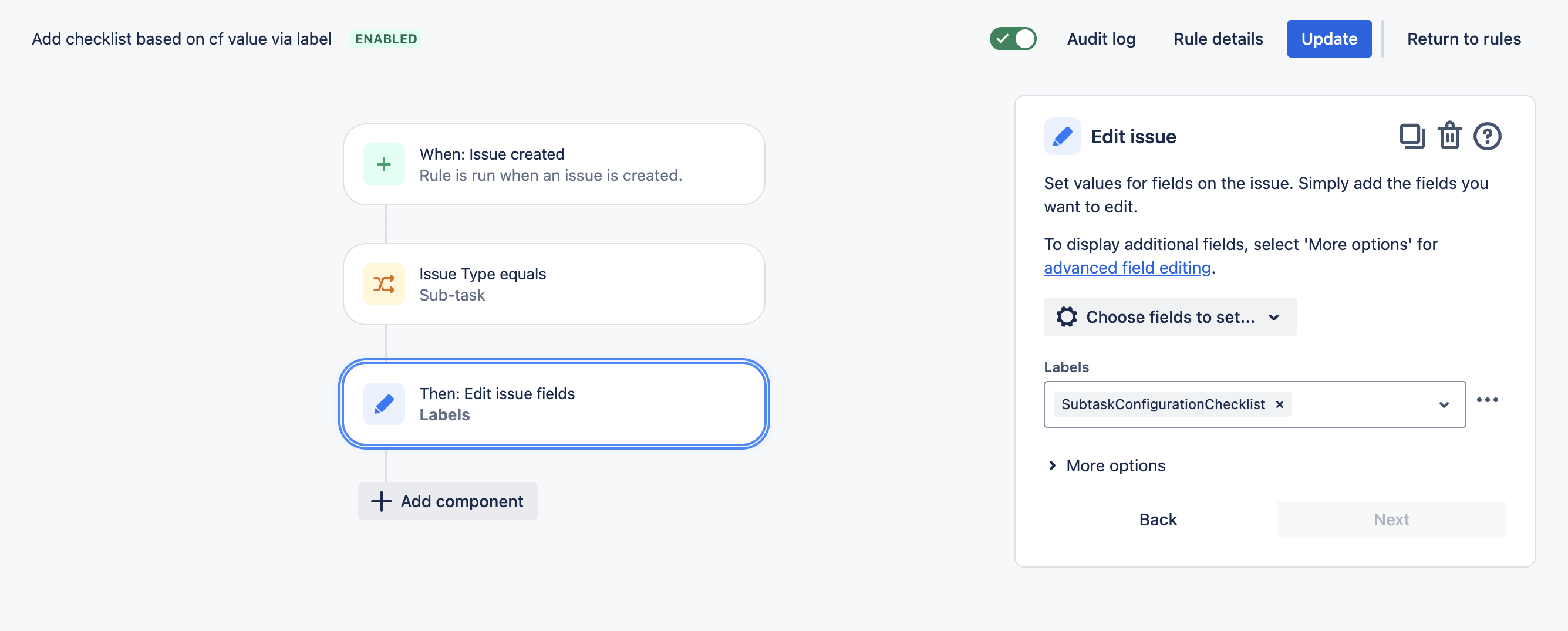Viewport: 1568px width, 631px height.
Task: Click the pencil icon on Edit issue fields step
Action: coord(383,404)
